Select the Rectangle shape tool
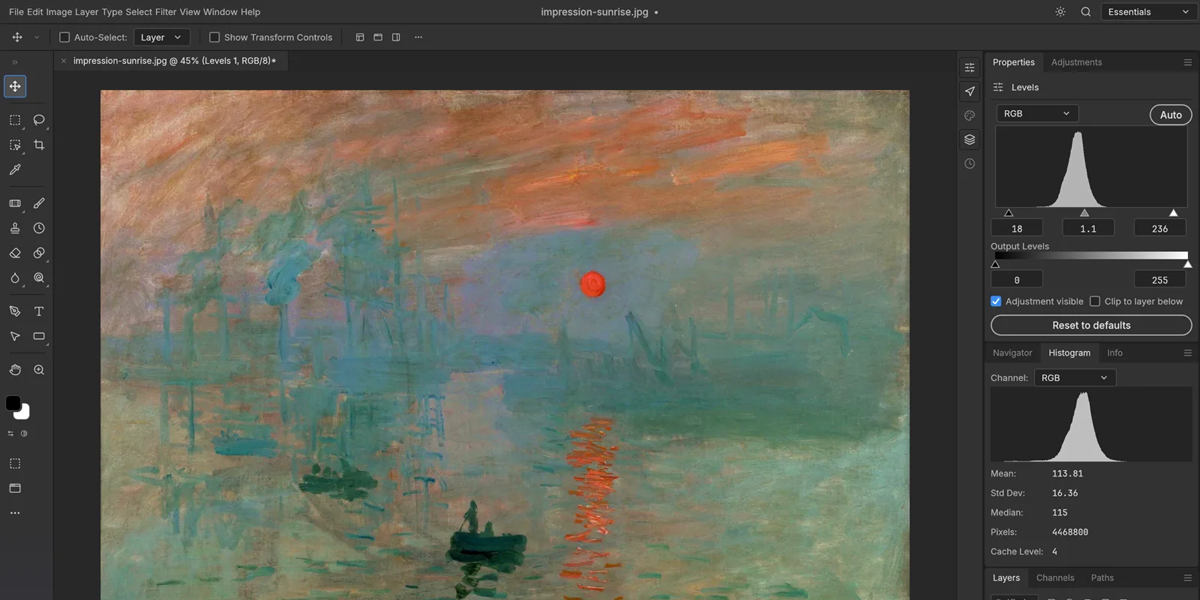The image size is (1200, 600). click(x=39, y=336)
